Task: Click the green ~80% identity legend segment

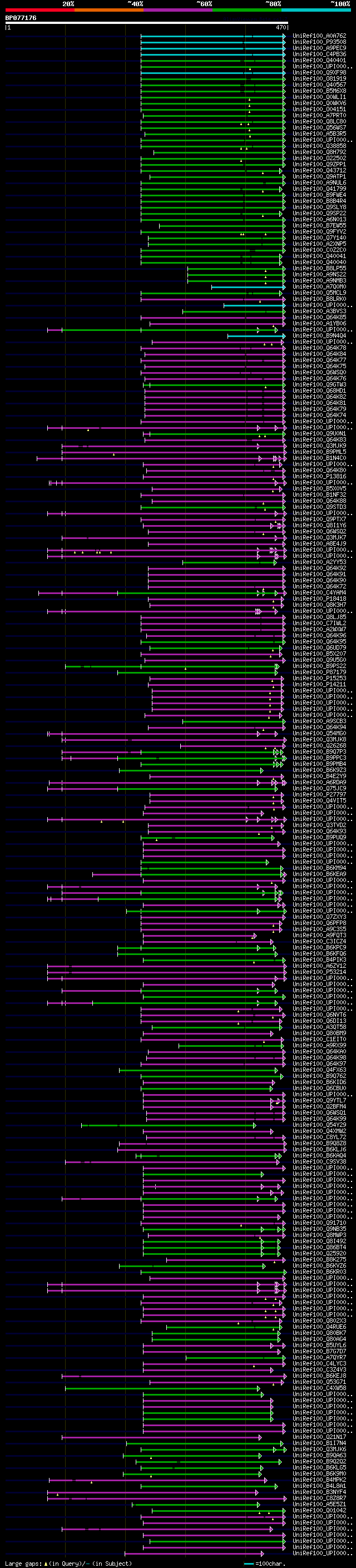Action: coord(247,10)
